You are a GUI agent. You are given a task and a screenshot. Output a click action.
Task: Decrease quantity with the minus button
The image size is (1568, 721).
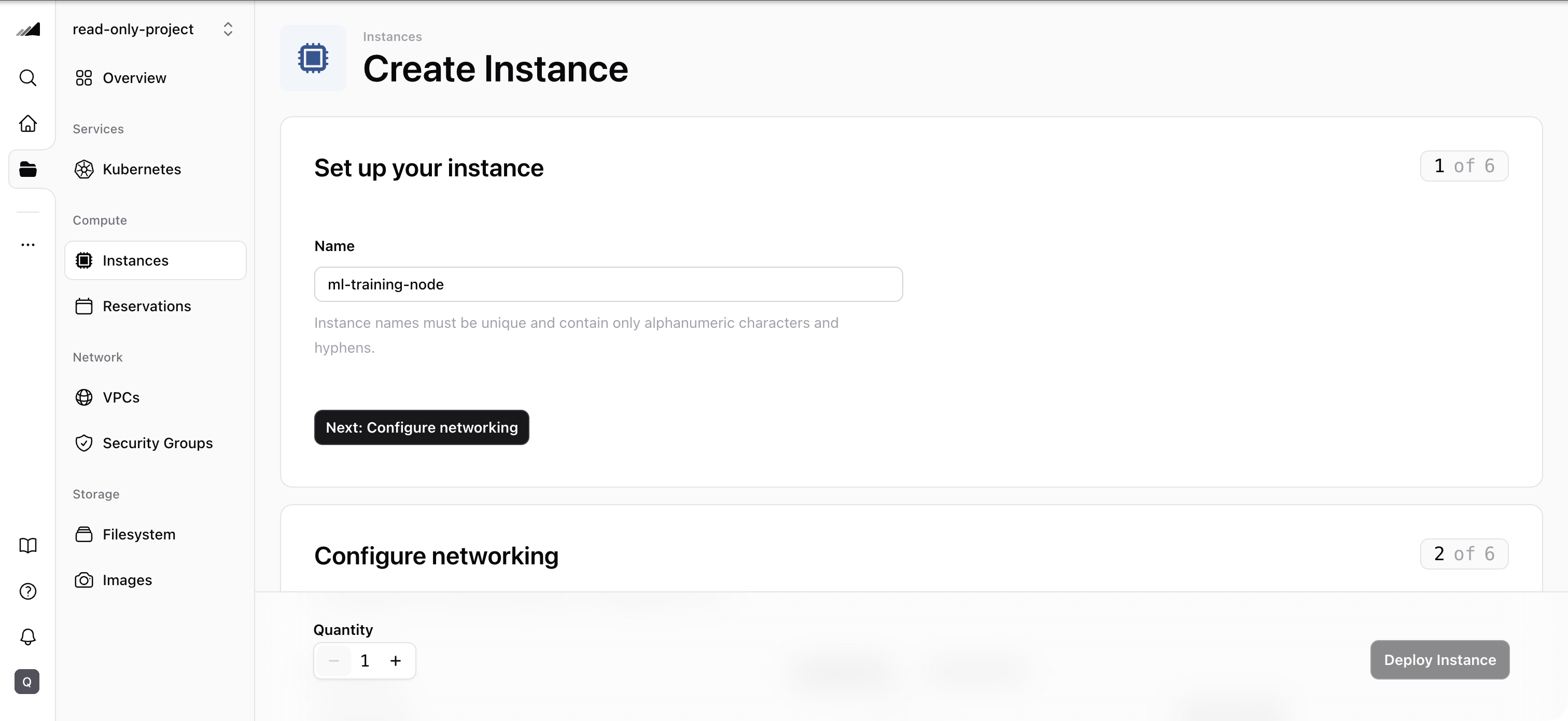pyautogui.click(x=333, y=661)
